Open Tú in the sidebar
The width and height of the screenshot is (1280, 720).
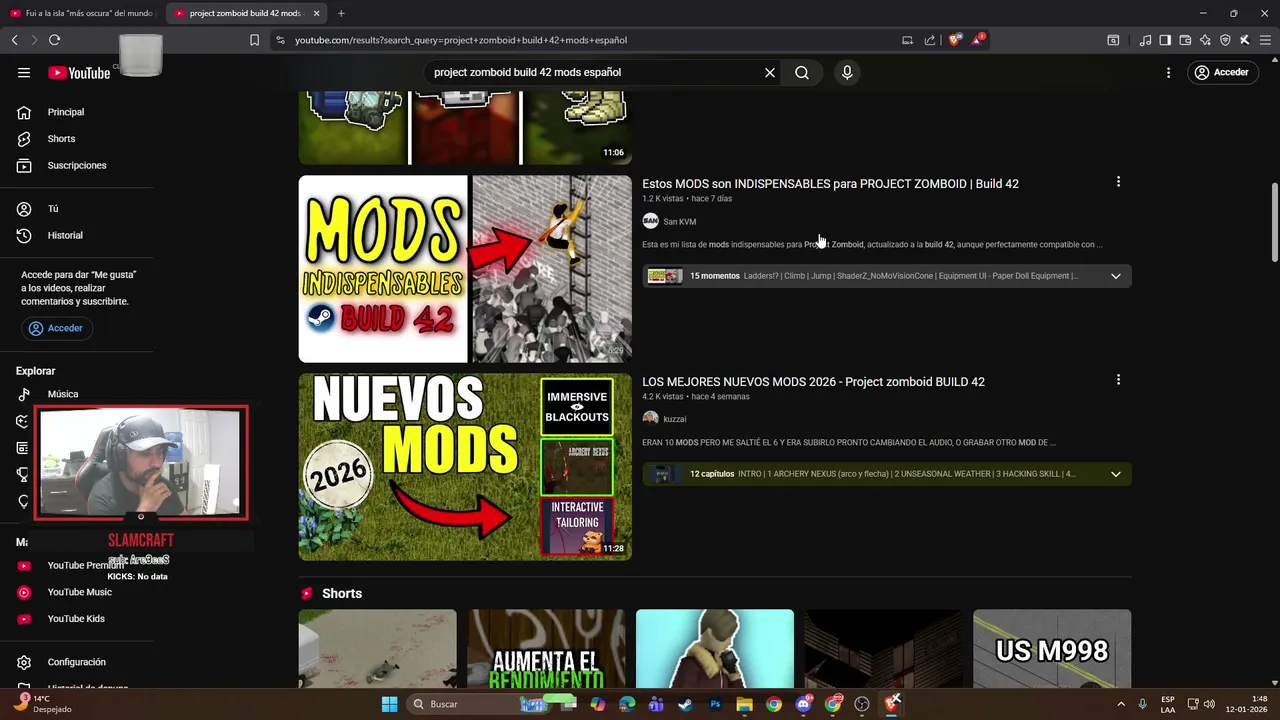[53, 209]
